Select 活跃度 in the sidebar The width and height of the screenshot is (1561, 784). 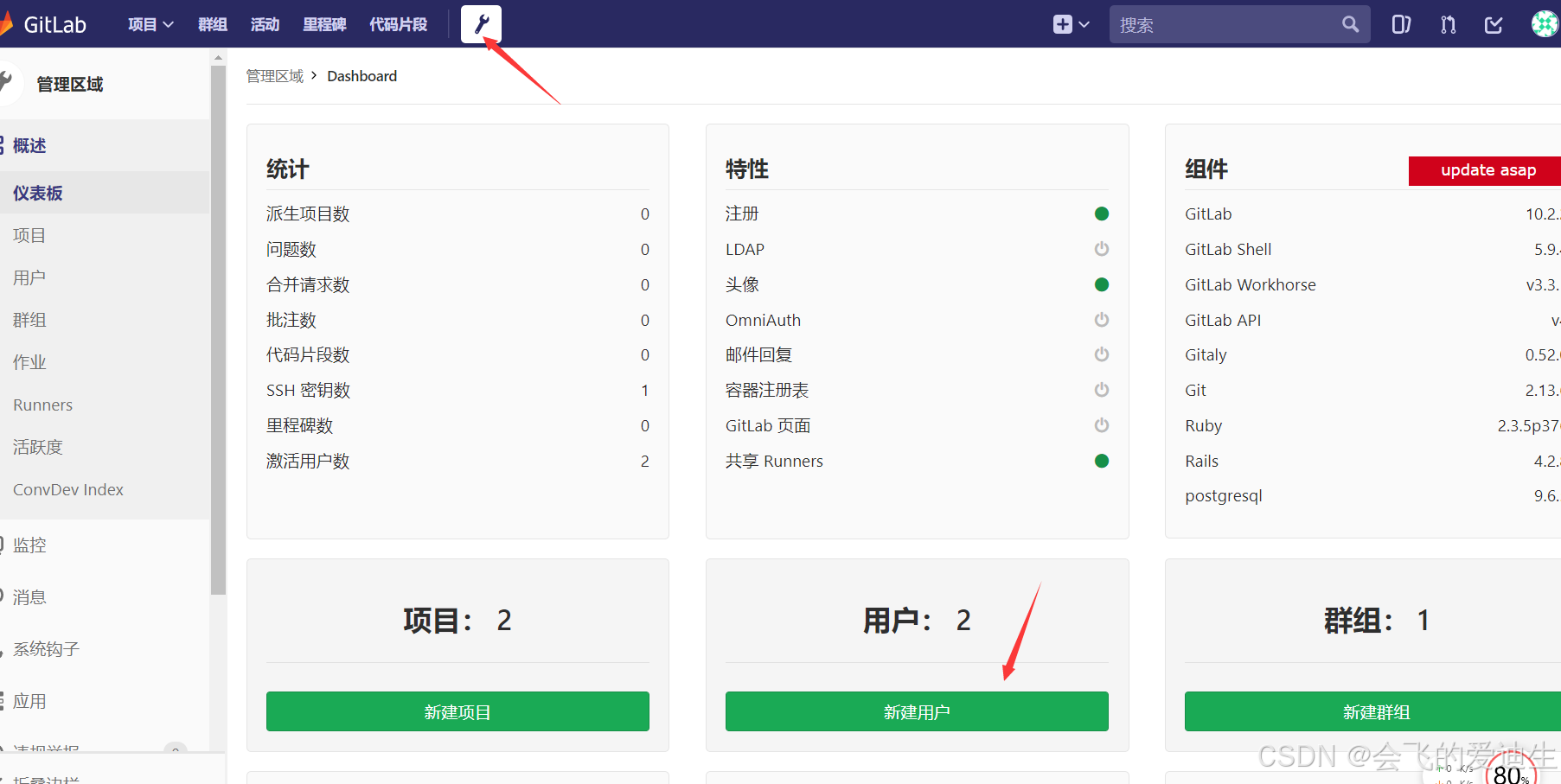[x=38, y=447]
